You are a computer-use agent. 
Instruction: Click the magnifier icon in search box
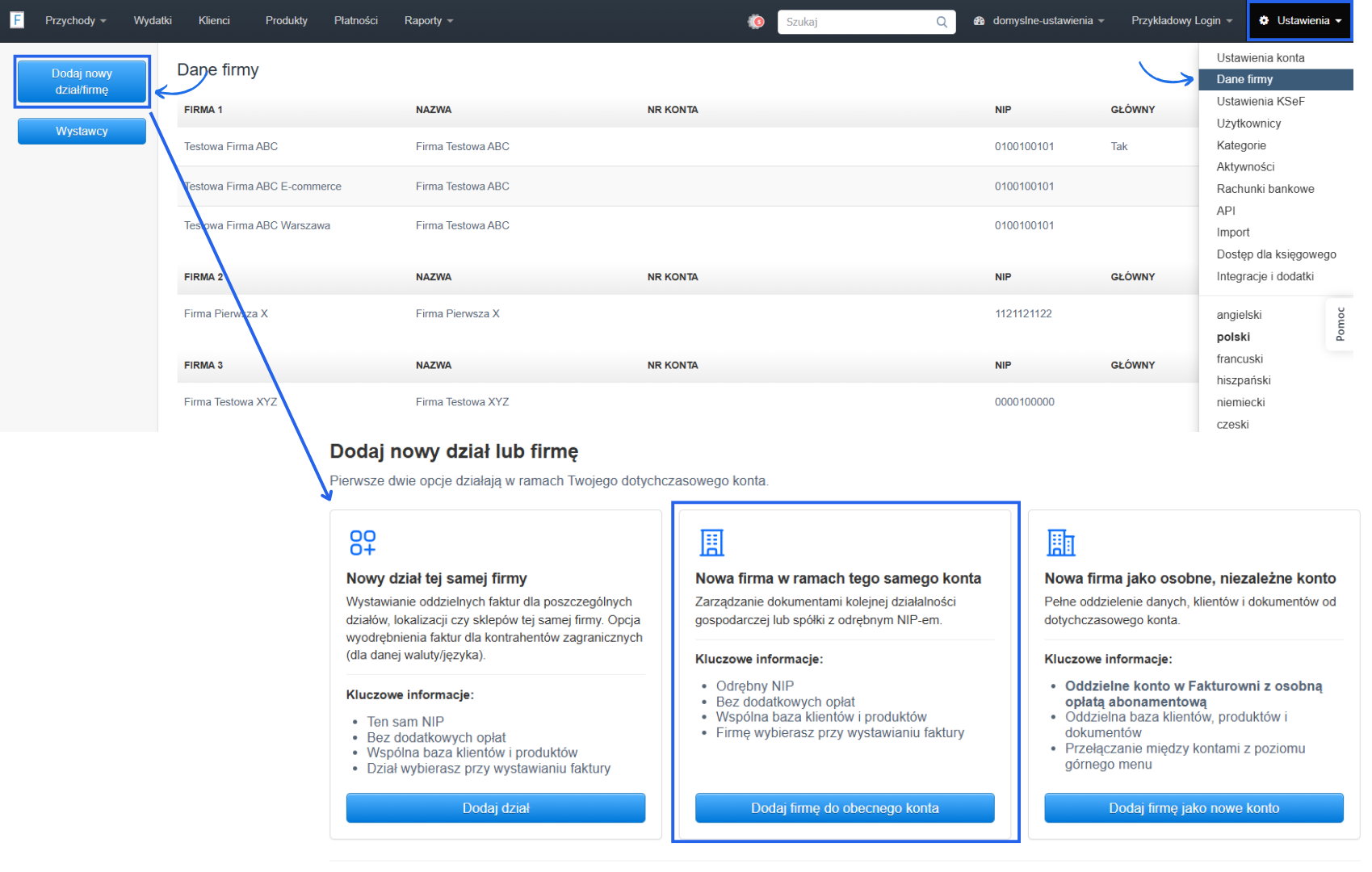click(x=942, y=22)
